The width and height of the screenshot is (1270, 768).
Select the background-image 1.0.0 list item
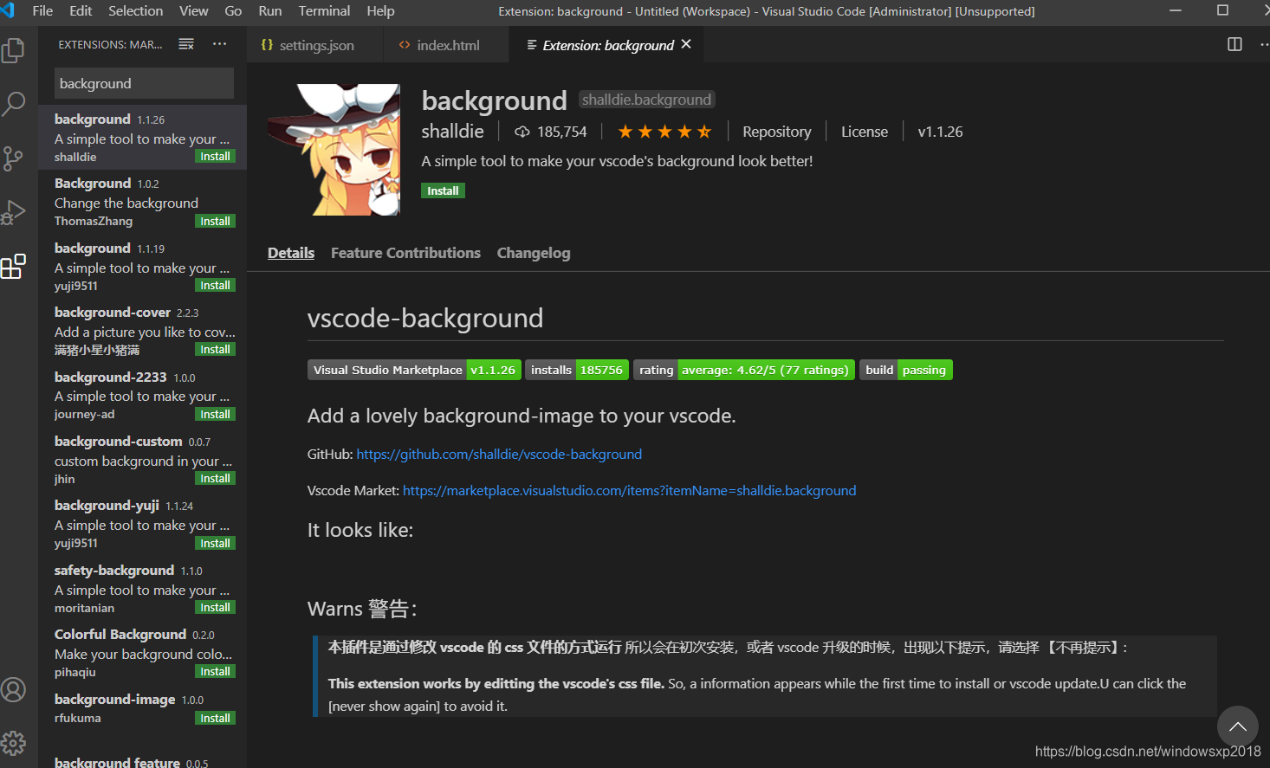(142, 708)
